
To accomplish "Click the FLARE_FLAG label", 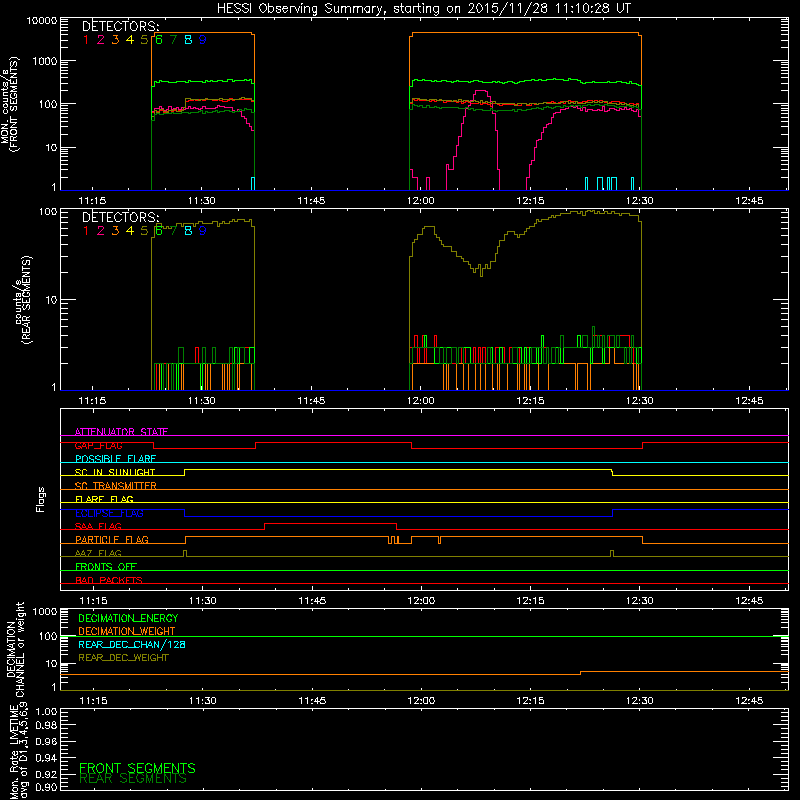I will 104,499.
